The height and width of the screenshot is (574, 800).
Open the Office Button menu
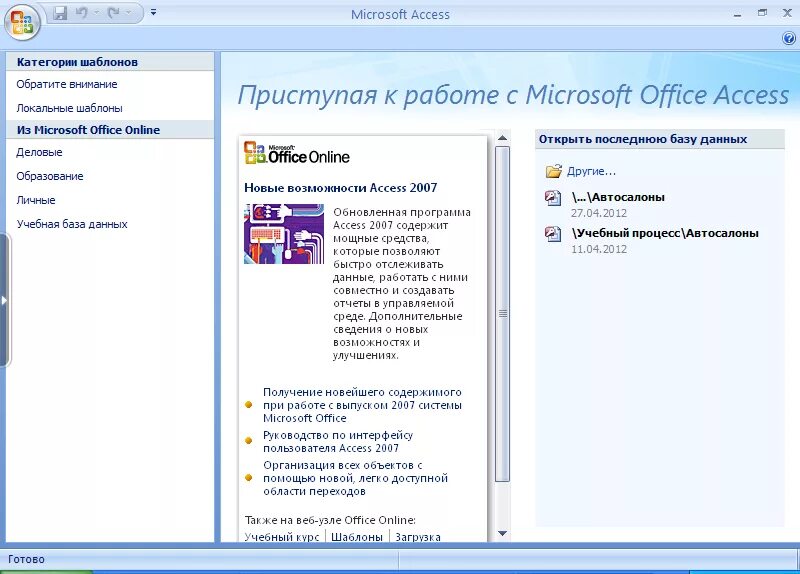[x=22, y=22]
